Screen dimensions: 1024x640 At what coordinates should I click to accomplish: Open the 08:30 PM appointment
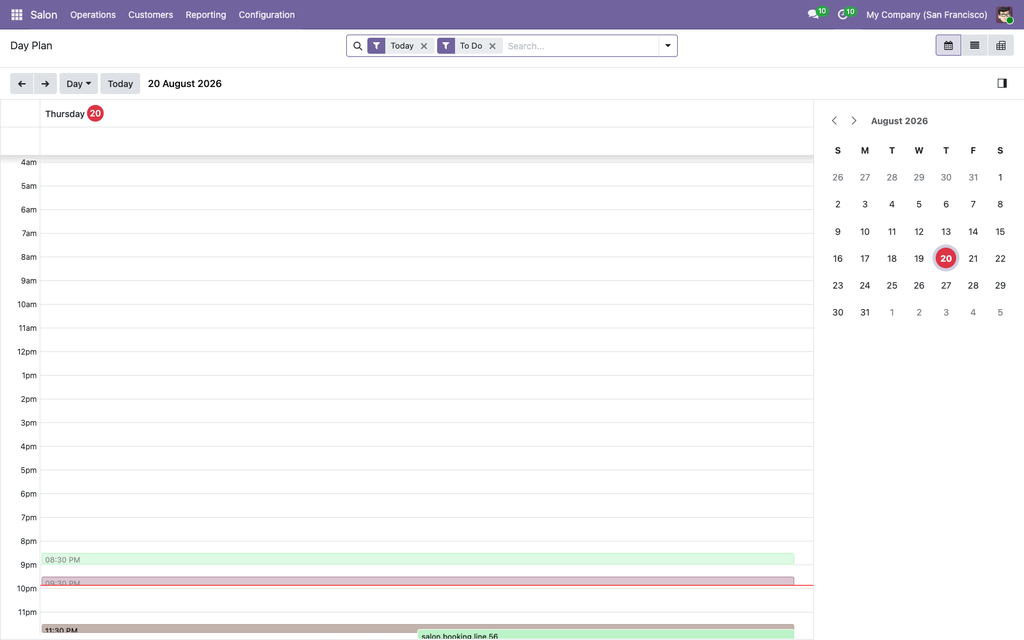(418, 559)
